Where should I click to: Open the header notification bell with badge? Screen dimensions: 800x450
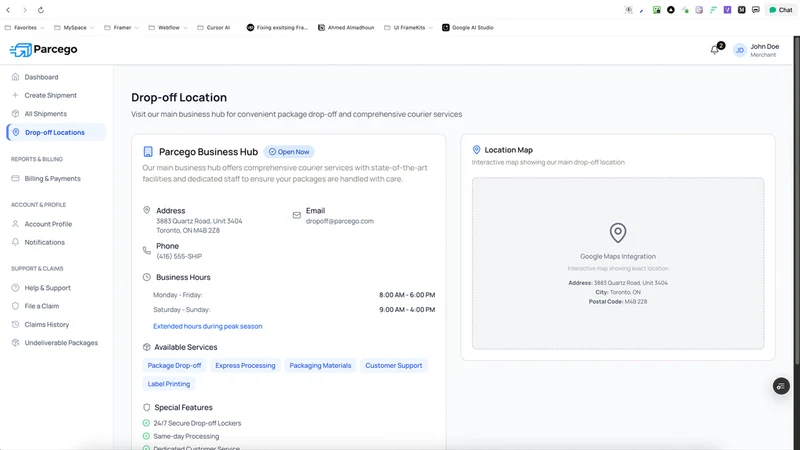tap(715, 49)
